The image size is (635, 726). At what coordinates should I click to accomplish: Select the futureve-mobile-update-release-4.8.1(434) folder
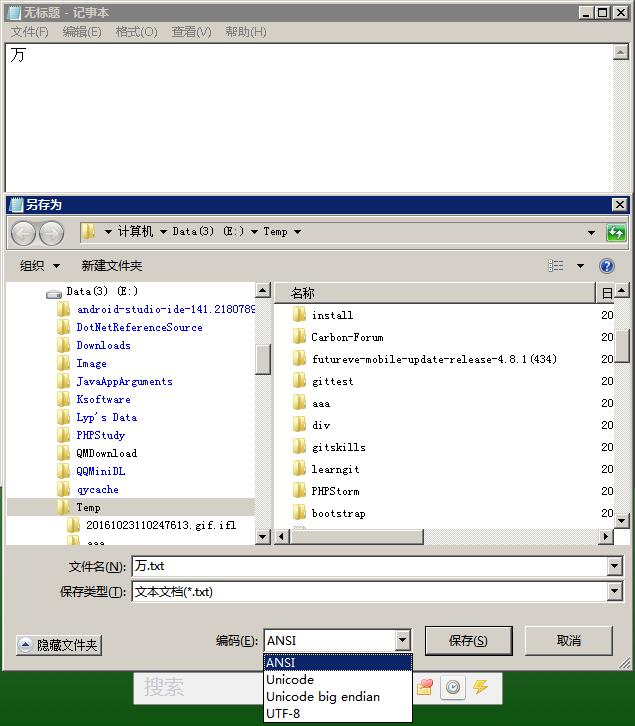coord(434,359)
